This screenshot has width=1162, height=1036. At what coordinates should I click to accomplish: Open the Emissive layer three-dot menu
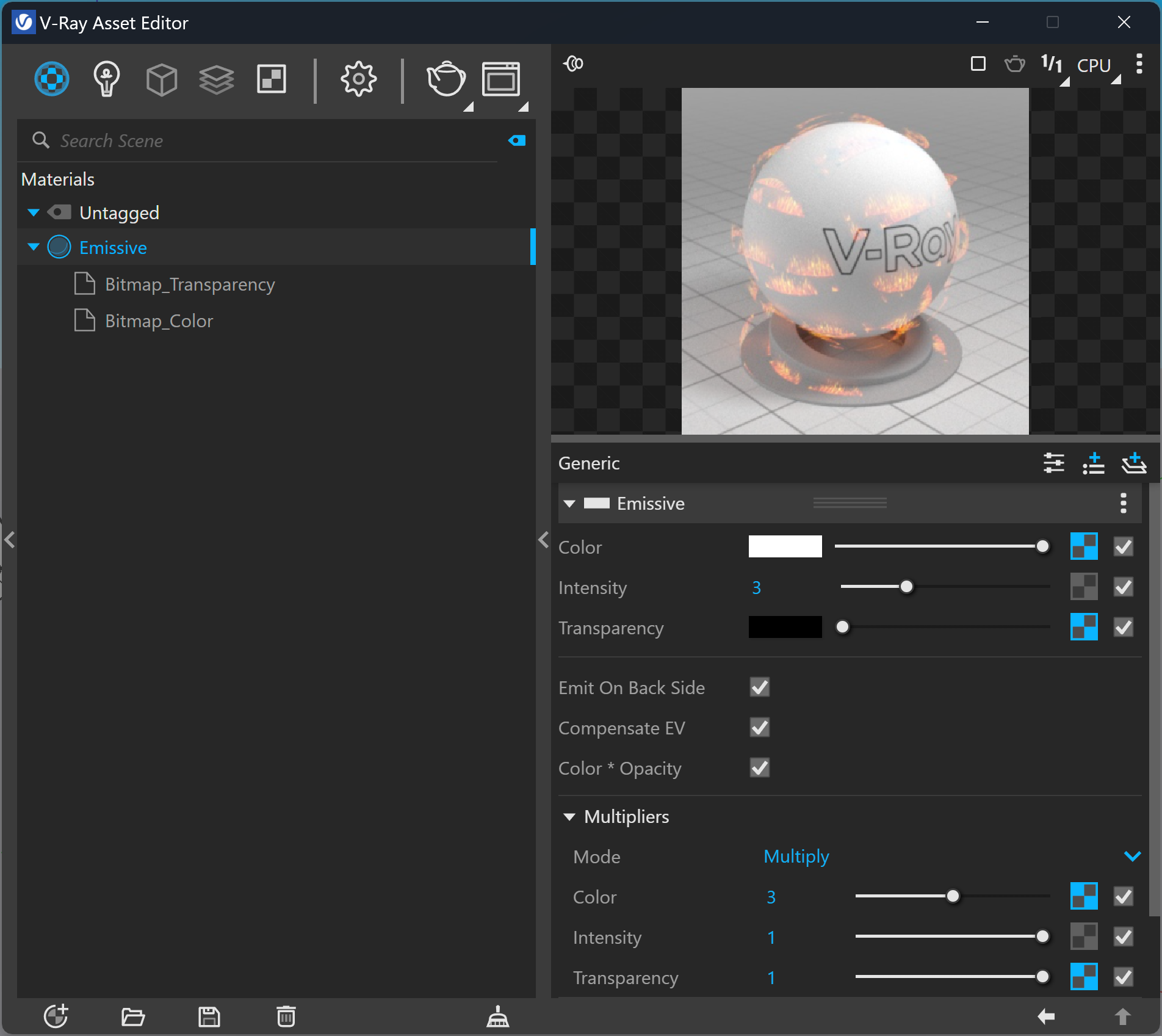pos(1124,503)
